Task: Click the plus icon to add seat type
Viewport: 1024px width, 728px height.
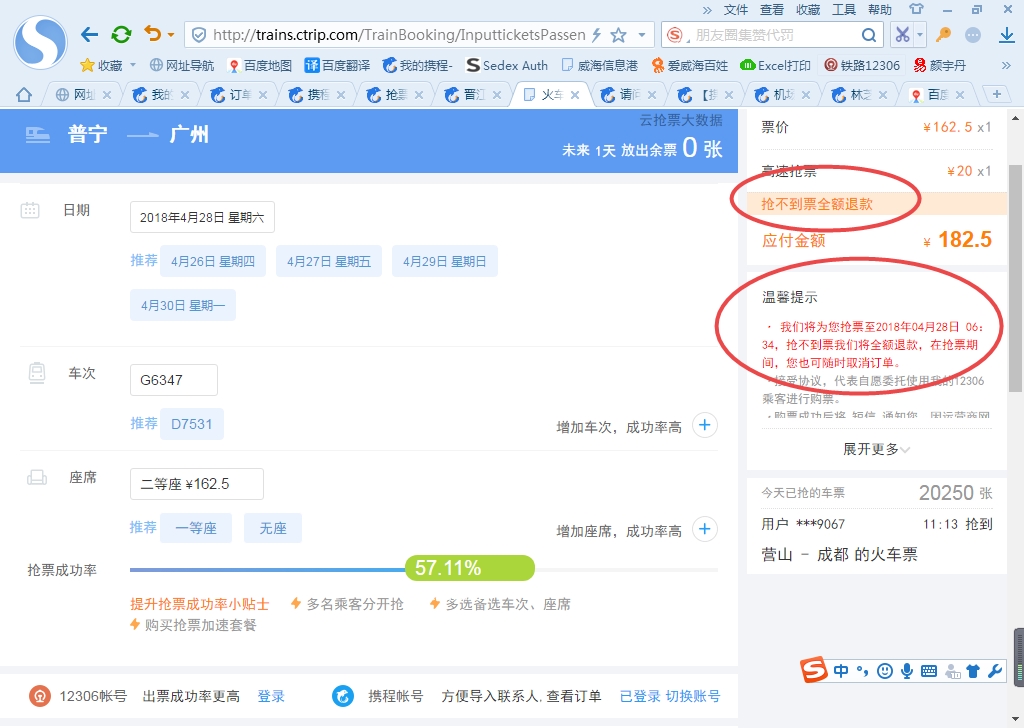Action: pos(705,529)
